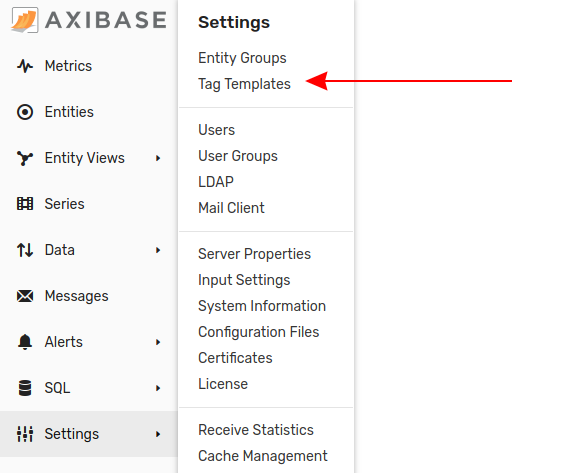Open the Server Properties link

pyautogui.click(x=254, y=254)
